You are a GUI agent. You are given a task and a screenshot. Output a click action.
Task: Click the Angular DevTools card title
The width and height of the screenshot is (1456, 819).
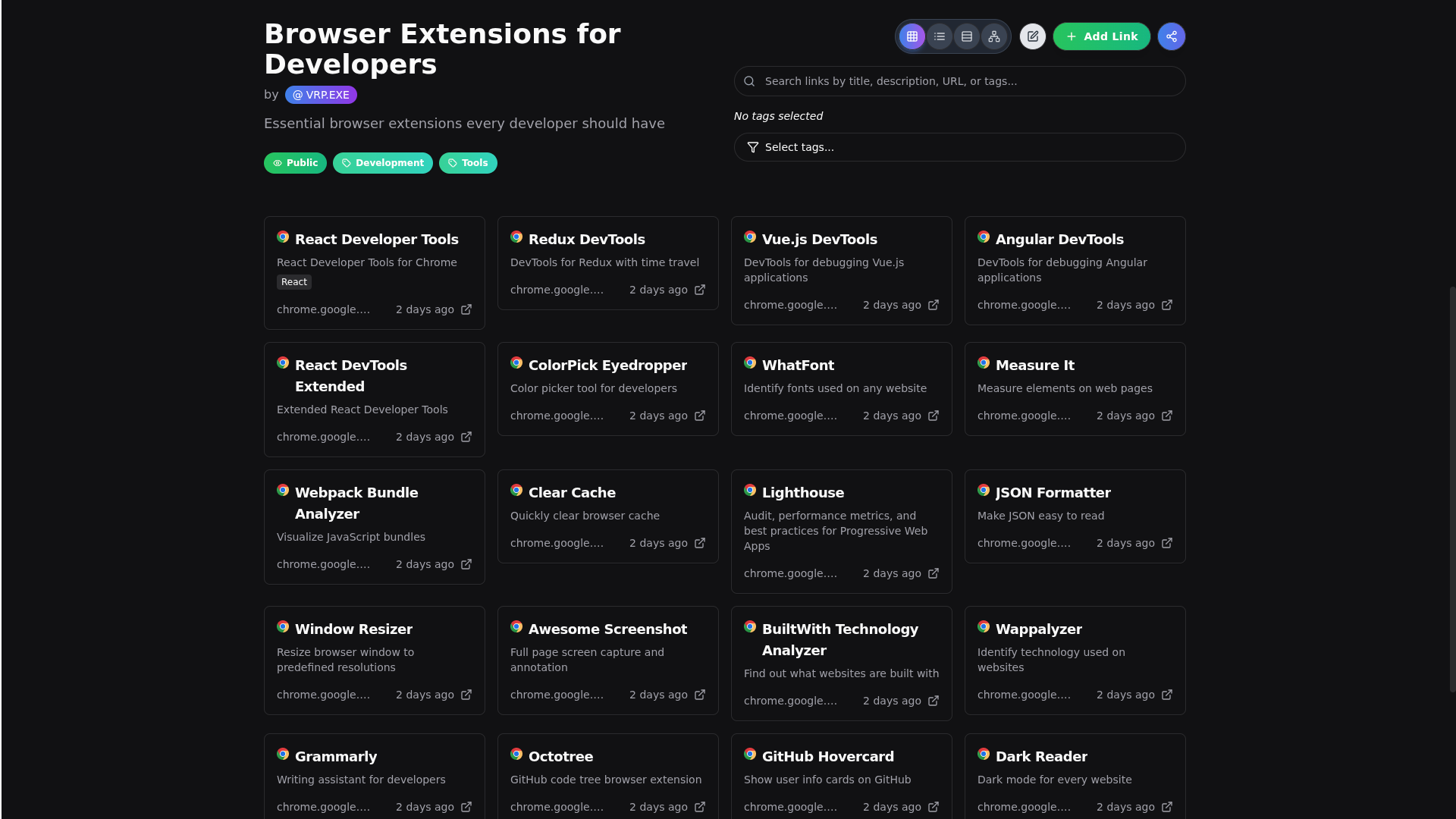[x=1059, y=240]
